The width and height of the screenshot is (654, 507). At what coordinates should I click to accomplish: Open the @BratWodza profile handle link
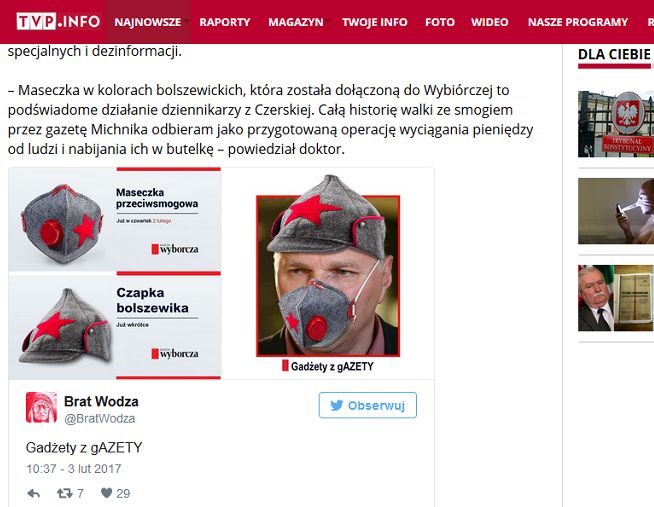pyautogui.click(x=100, y=419)
